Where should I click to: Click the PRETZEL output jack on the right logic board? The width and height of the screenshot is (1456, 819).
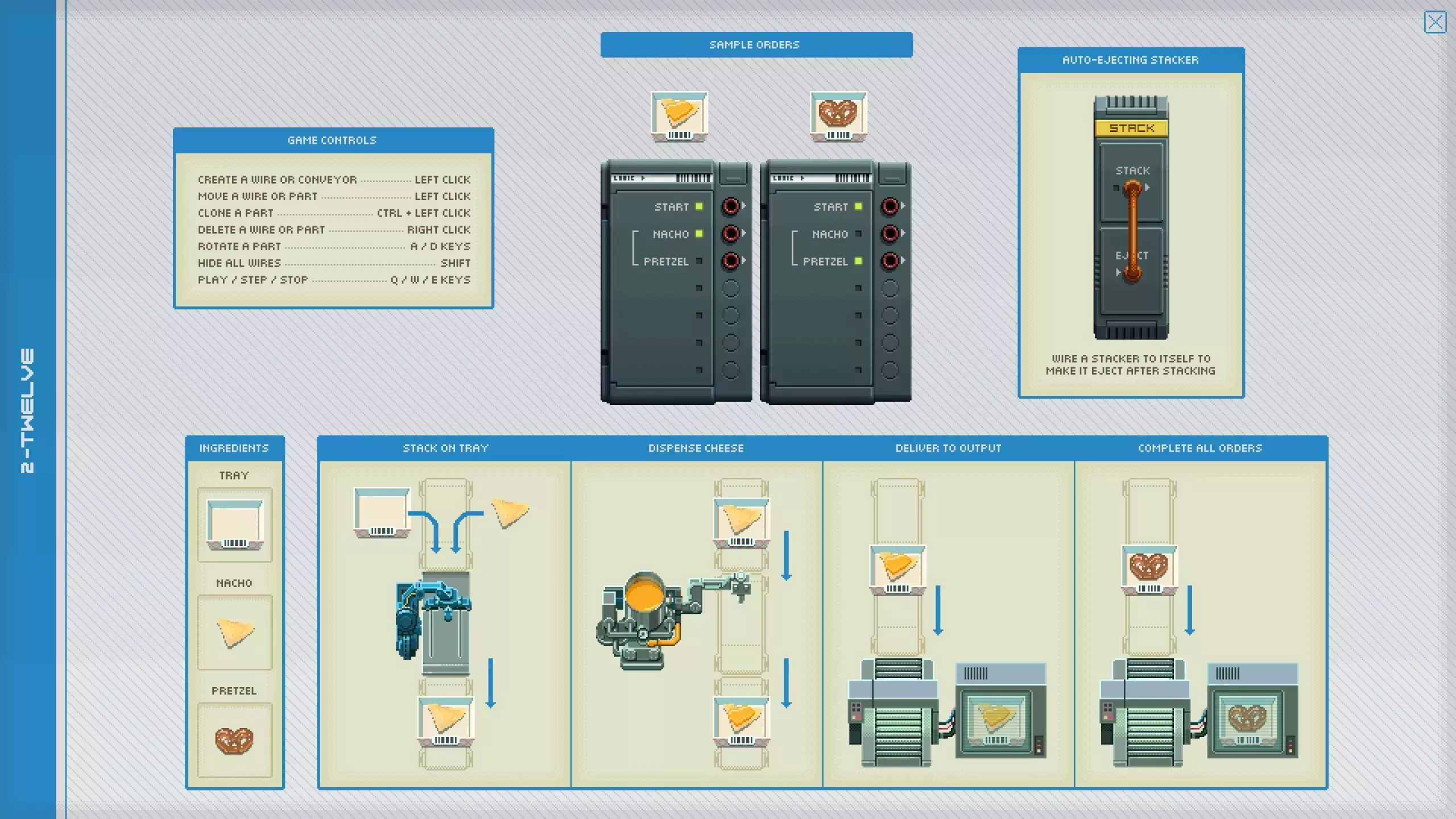[x=890, y=260]
